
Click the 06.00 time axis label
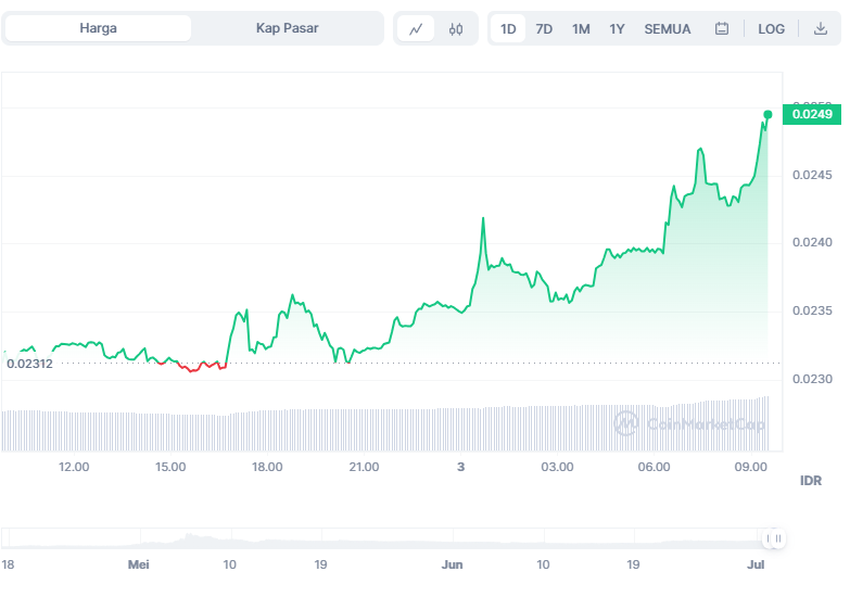click(653, 467)
